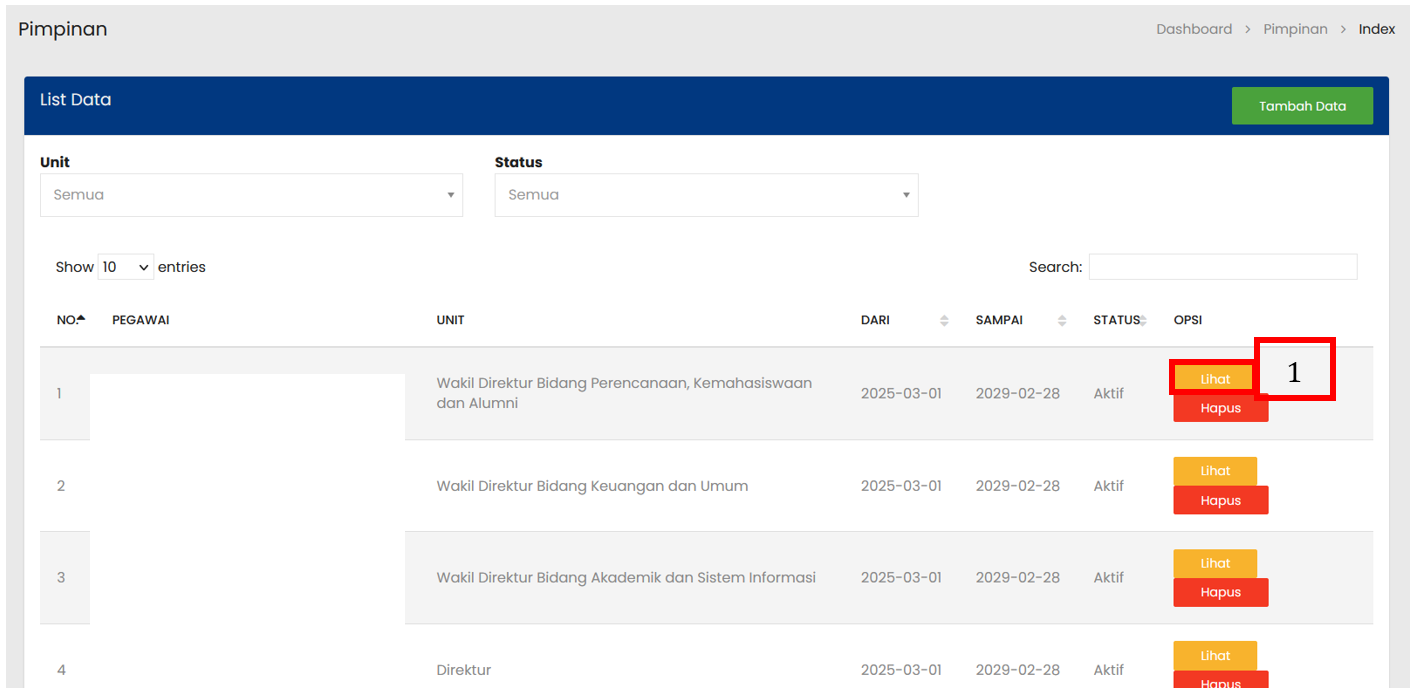
Task: Open the Status filter dropdown
Action: [x=706, y=195]
